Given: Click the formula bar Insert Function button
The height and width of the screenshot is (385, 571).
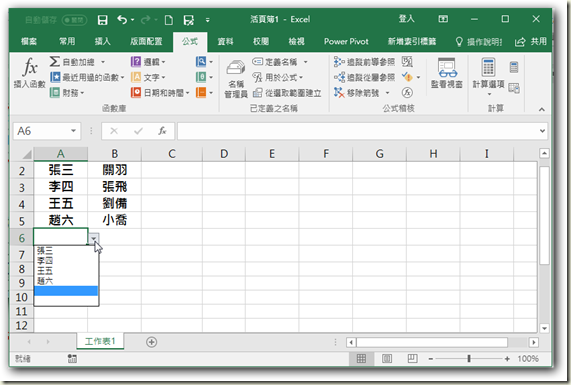Looking at the screenshot, I should (x=162, y=131).
